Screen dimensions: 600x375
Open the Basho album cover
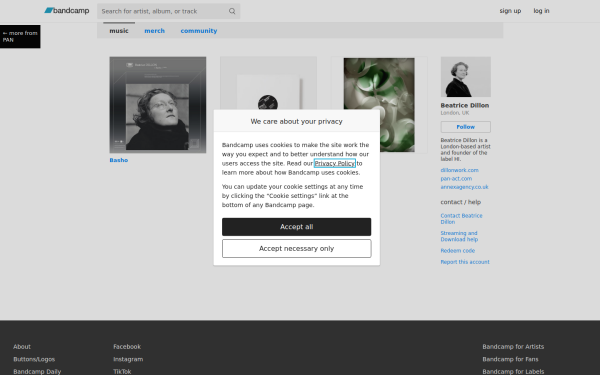(x=158, y=105)
